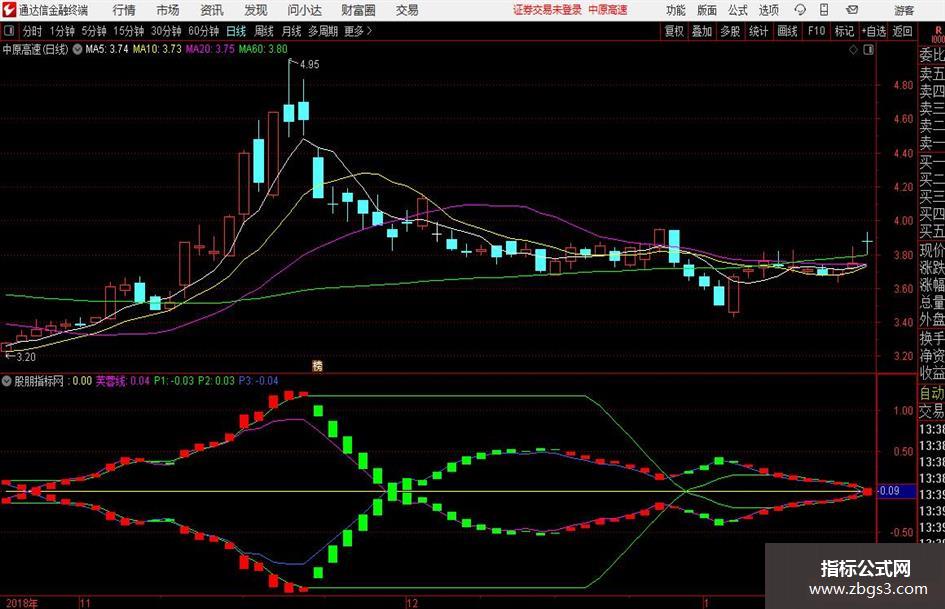Image resolution: width=945 pixels, height=609 pixels.
Task: Click the 多股 toolbar button
Action: click(x=730, y=31)
